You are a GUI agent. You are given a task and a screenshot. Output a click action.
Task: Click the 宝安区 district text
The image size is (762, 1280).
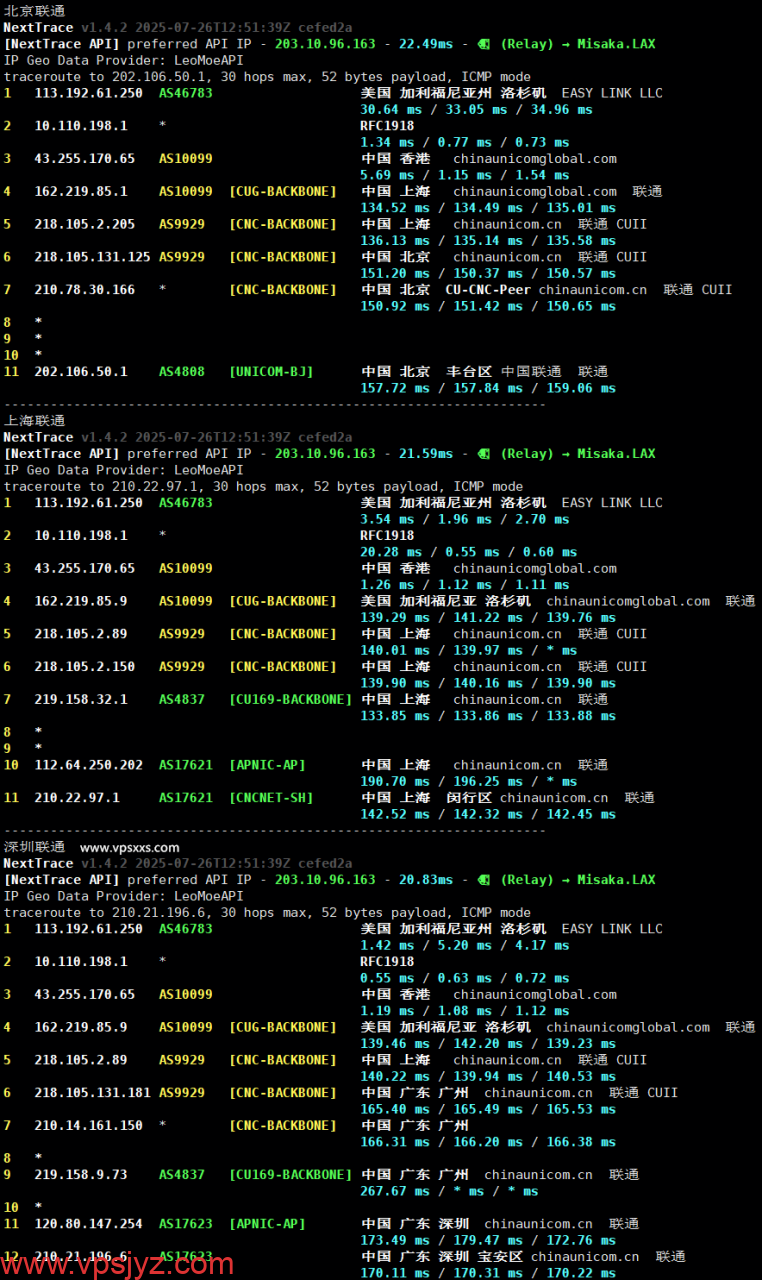tap(500, 1257)
